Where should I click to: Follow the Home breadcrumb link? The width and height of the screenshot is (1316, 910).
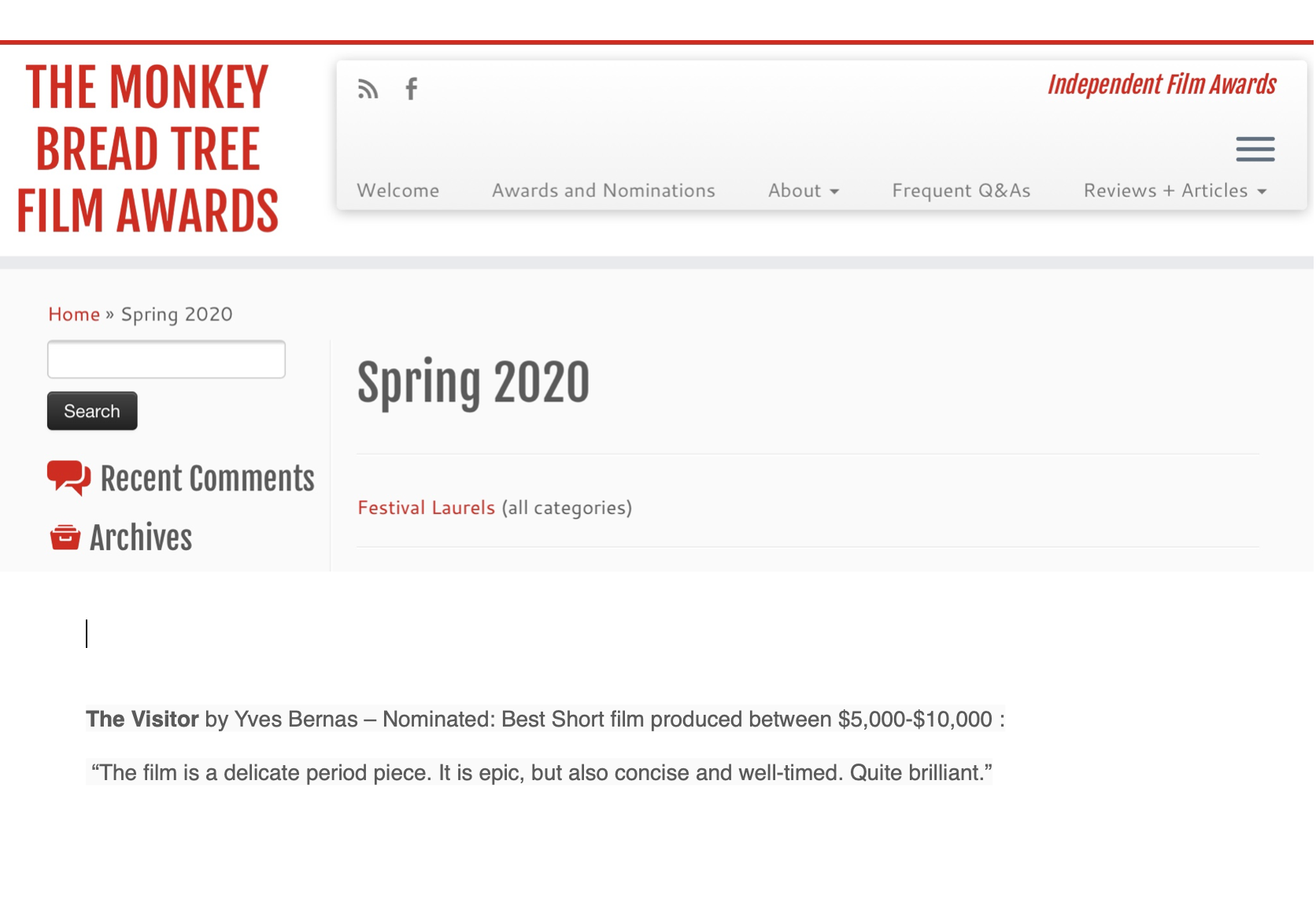[74, 314]
